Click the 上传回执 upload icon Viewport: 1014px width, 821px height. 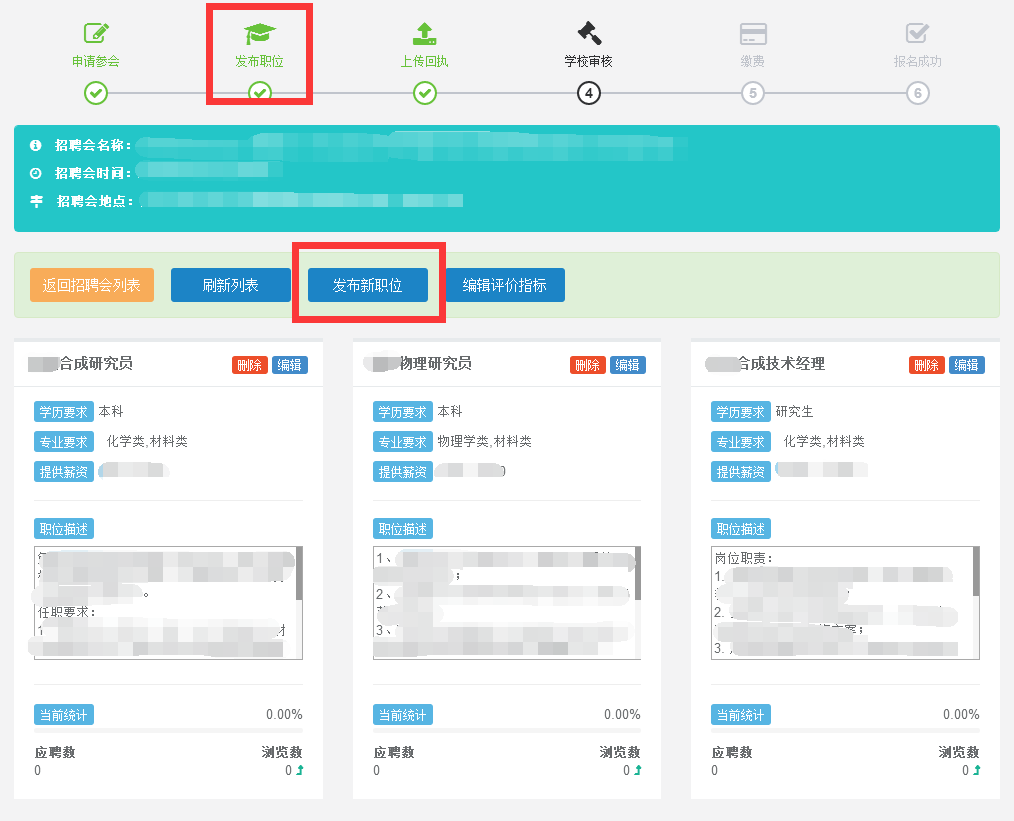[424, 33]
